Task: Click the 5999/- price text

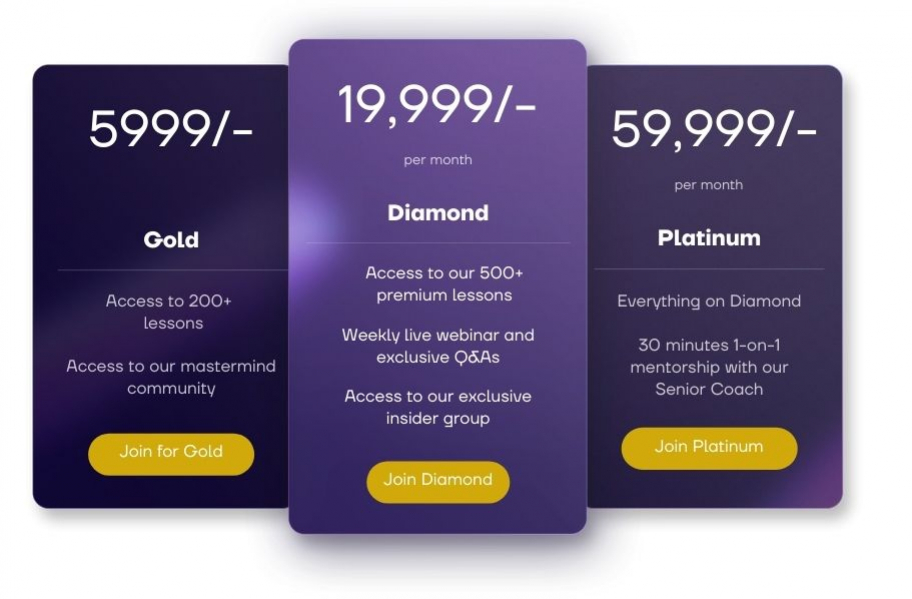Action: coord(171,129)
